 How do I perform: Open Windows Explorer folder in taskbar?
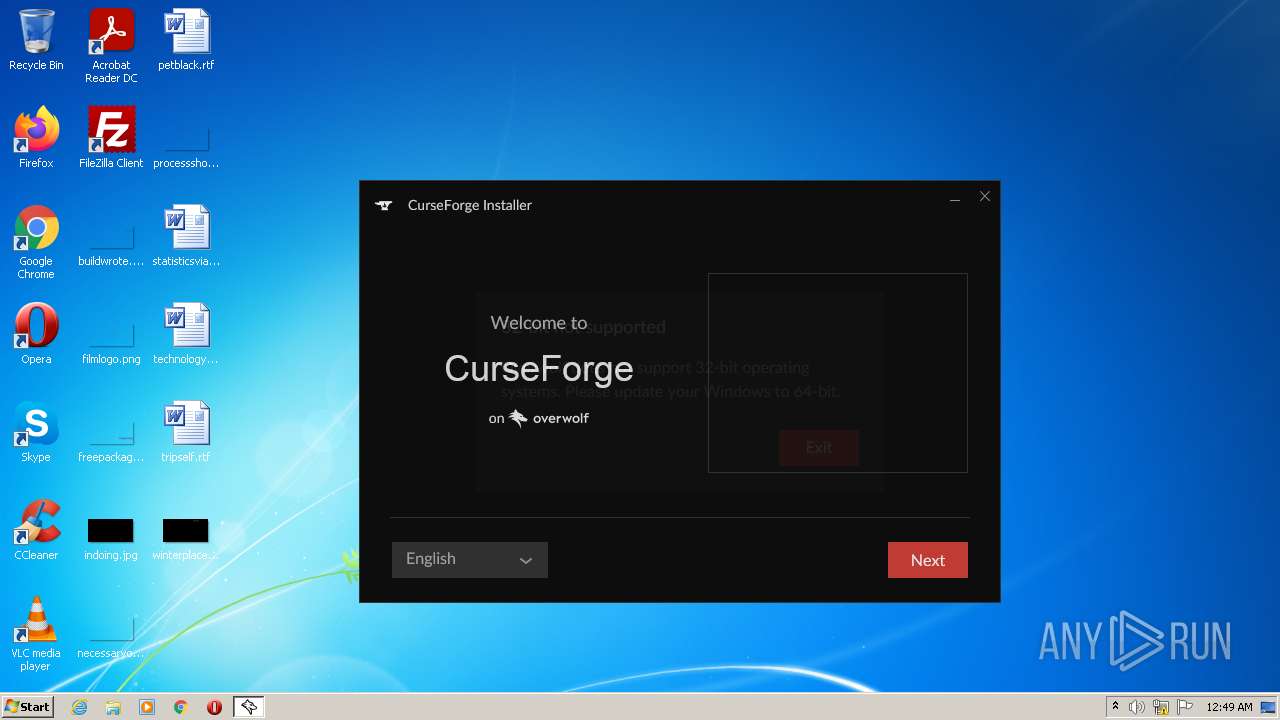[x=113, y=707]
